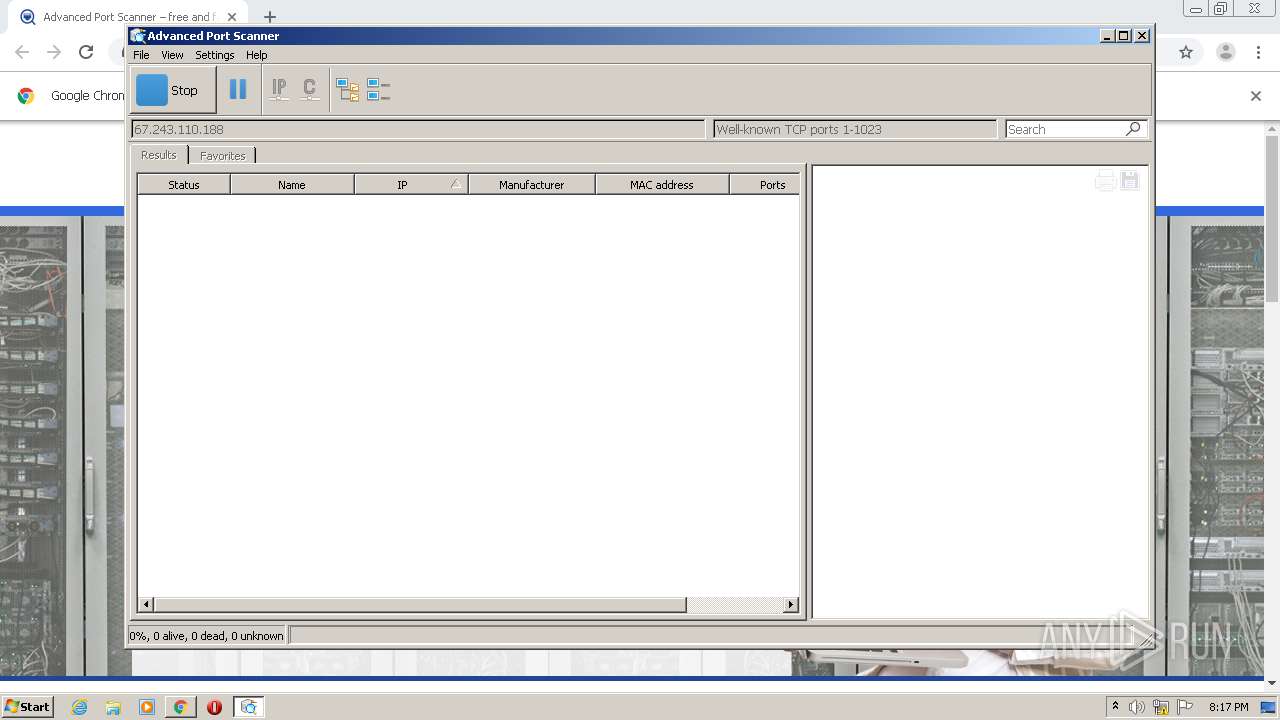Image resolution: width=1280 pixels, height=720 pixels.
Task: Expand all results tree icon
Action: 347,90
